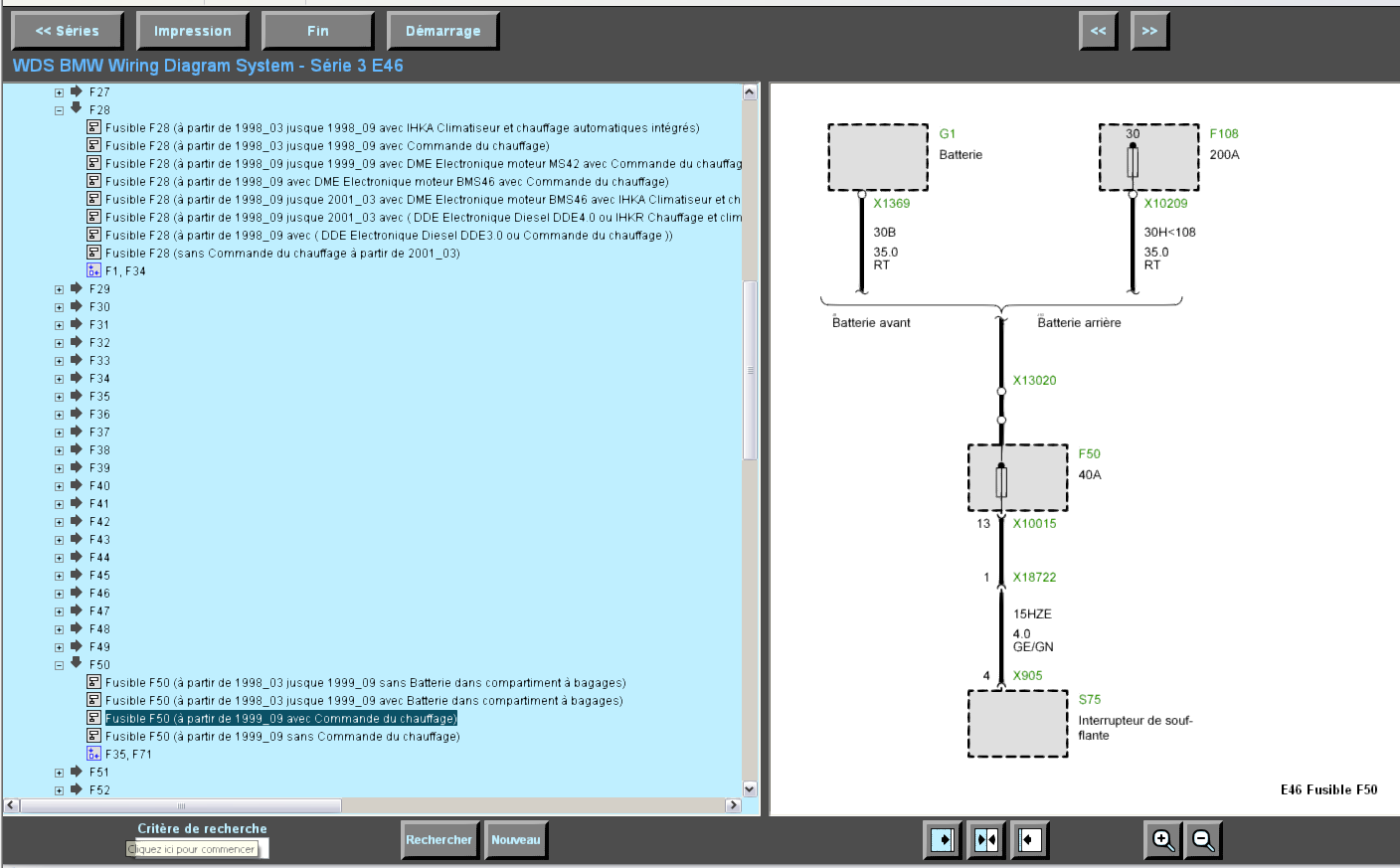Go to previous page with << button

click(x=1098, y=31)
